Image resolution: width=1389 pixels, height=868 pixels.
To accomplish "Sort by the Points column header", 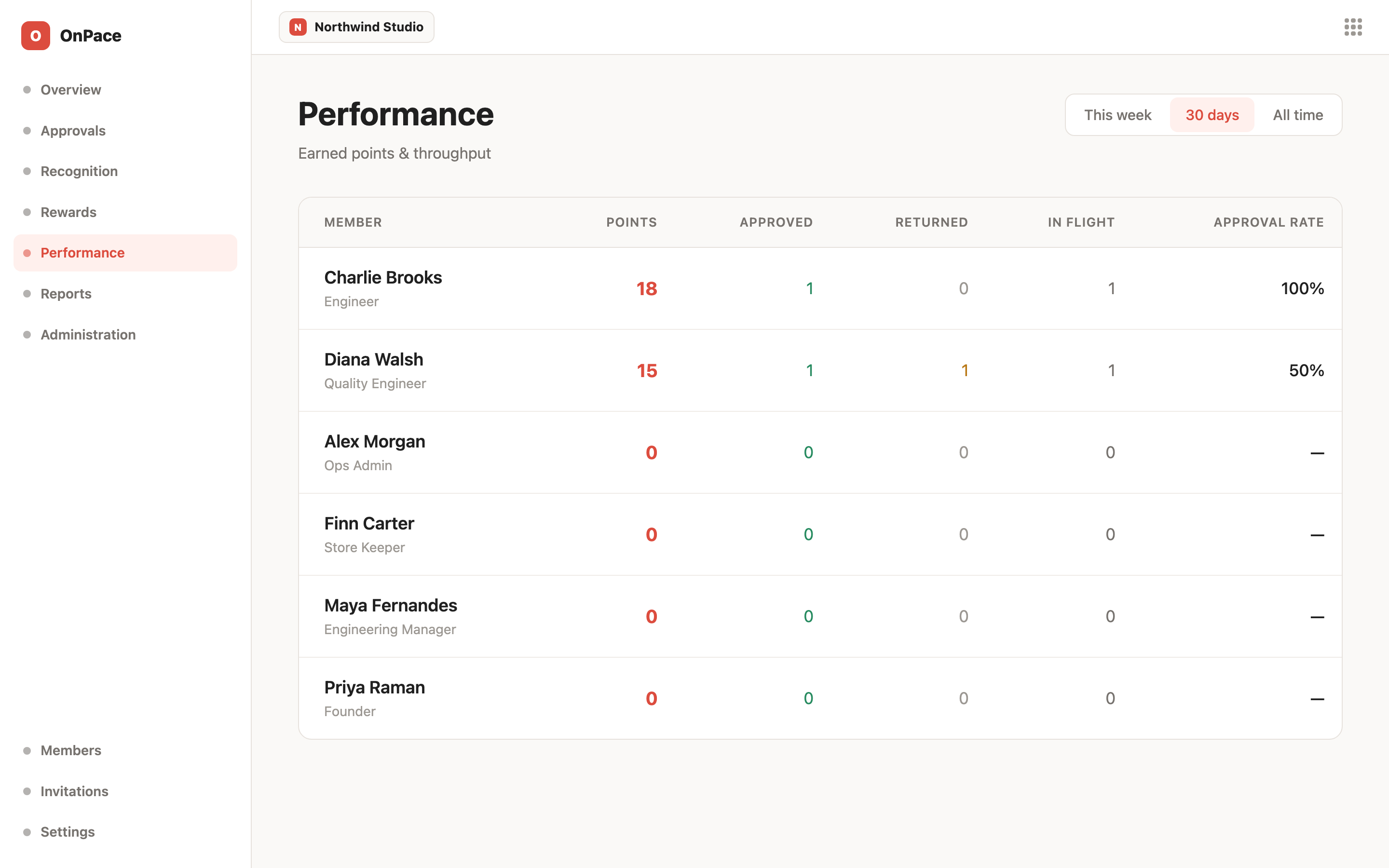I will point(631,222).
